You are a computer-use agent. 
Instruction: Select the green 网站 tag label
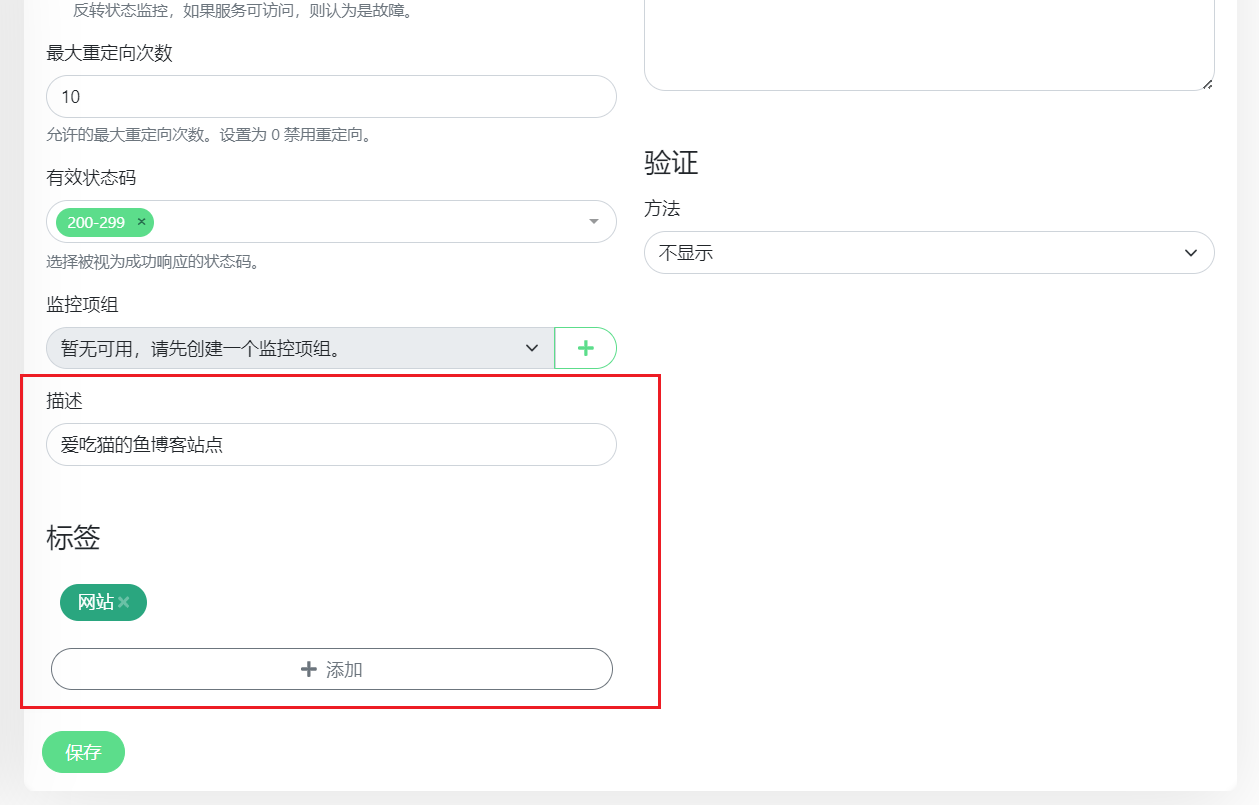pyautogui.click(x=95, y=602)
